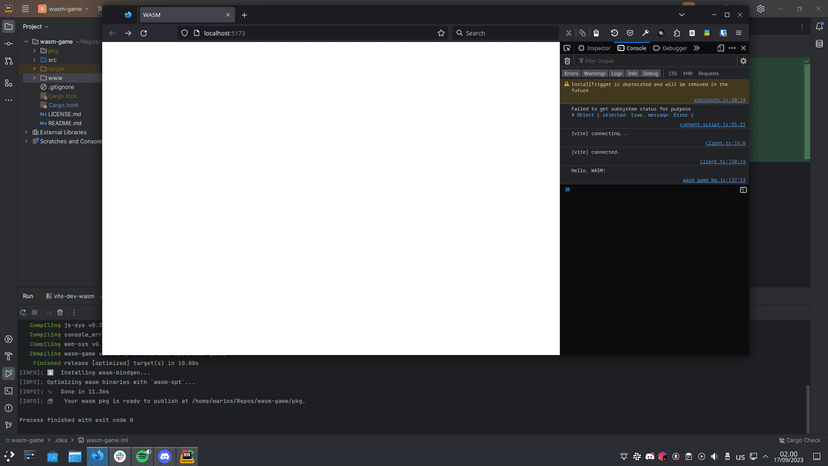Open Firefox application hamburger menu
828x466 pixels.
click(x=739, y=33)
